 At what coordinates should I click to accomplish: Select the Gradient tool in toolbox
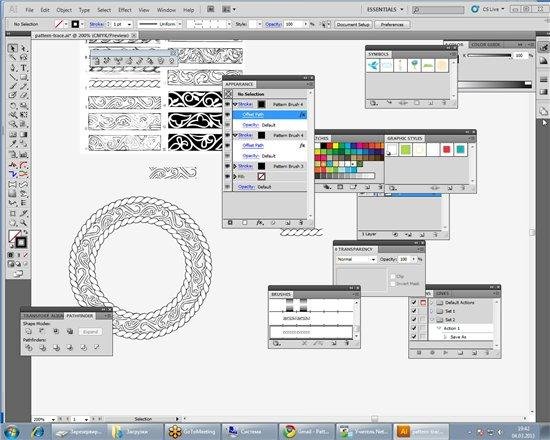pos(24,134)
